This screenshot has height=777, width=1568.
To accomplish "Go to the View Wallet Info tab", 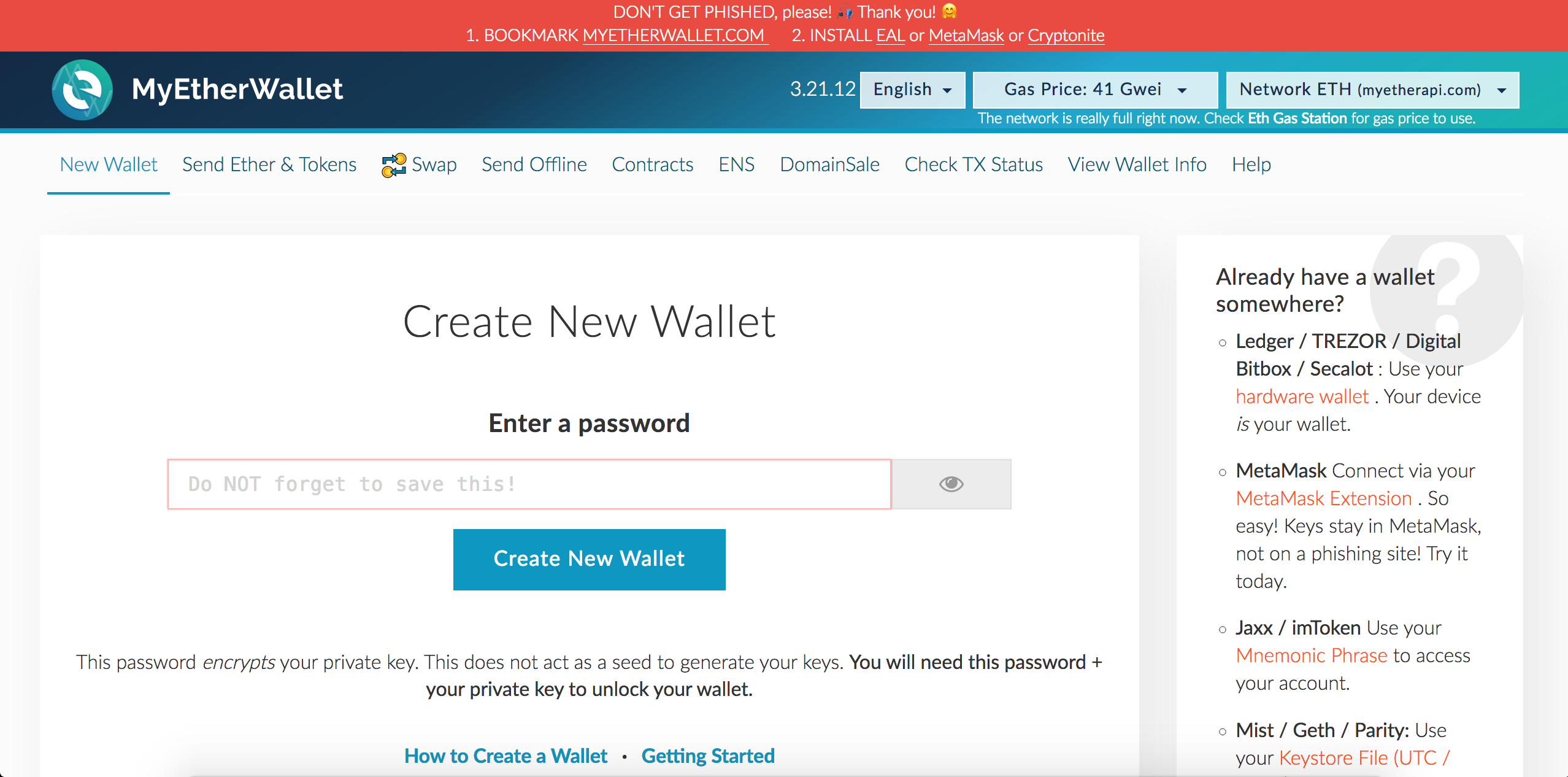I will (1137, 164).
